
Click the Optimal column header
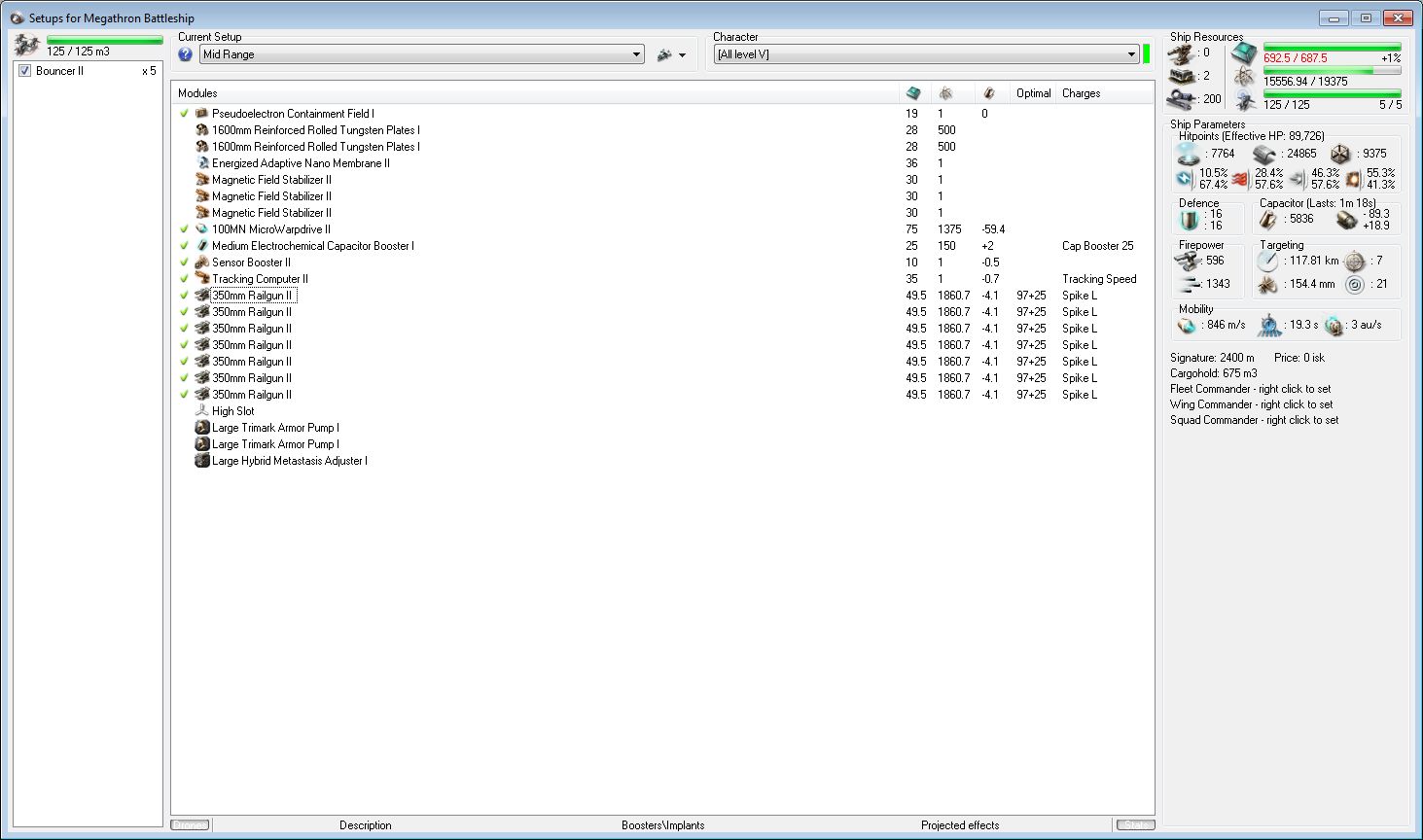pos(1034,93)
